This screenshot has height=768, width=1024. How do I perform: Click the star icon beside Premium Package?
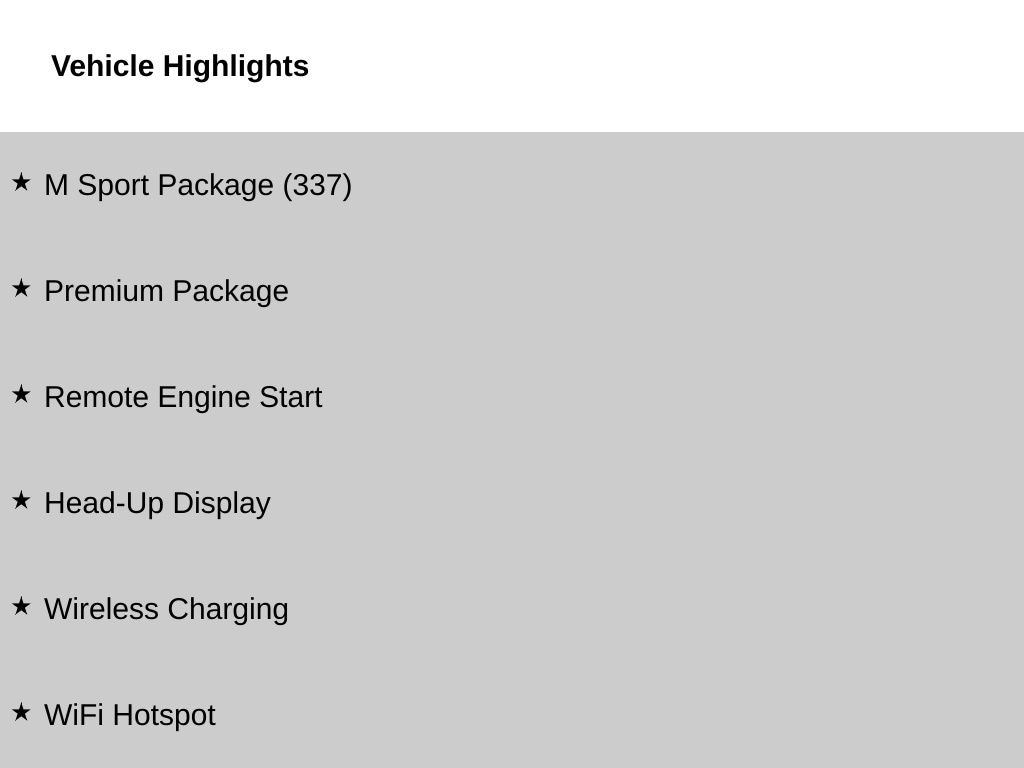21,288
